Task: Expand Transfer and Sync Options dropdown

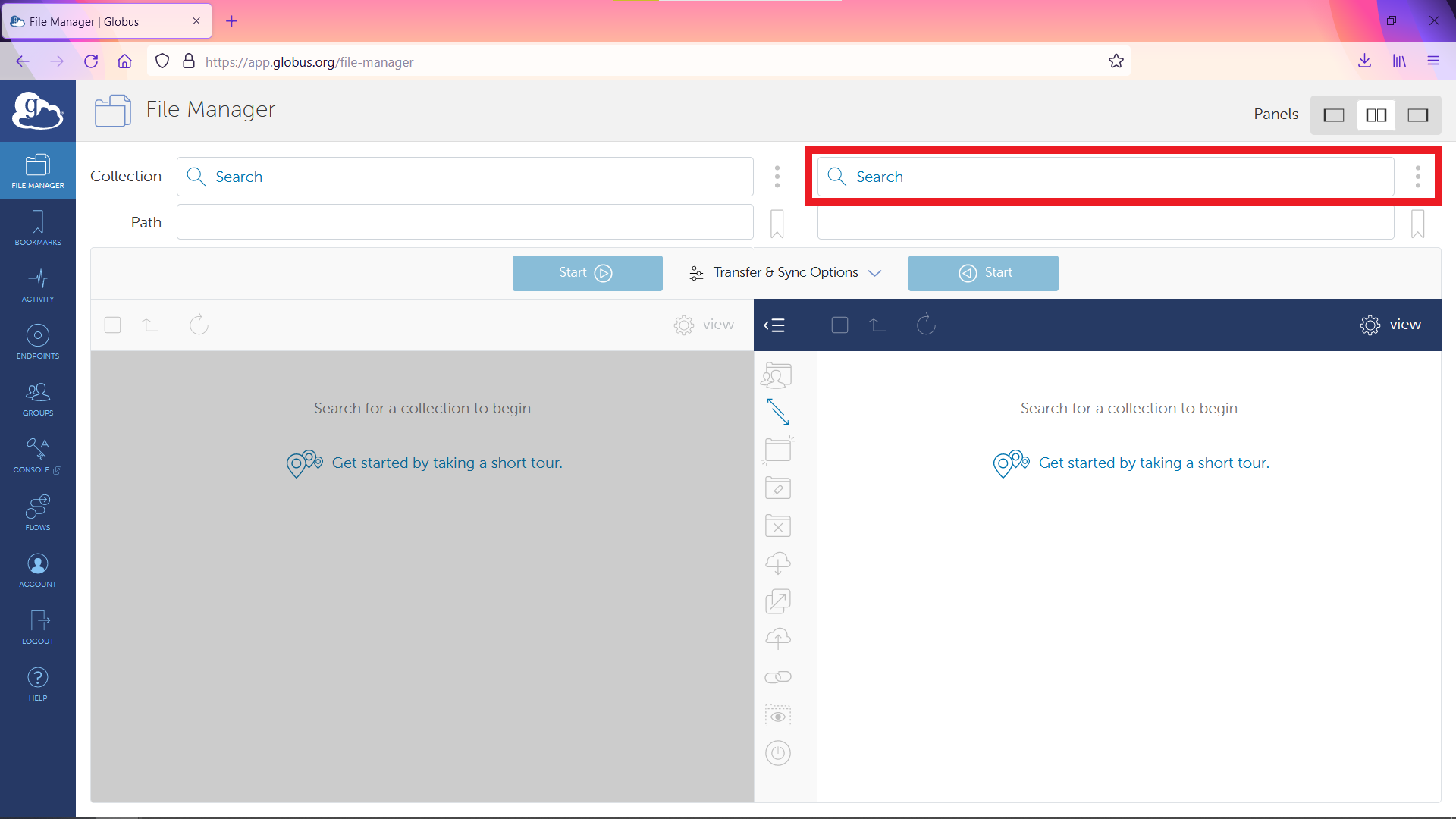Action: click(x=784, y=272)
